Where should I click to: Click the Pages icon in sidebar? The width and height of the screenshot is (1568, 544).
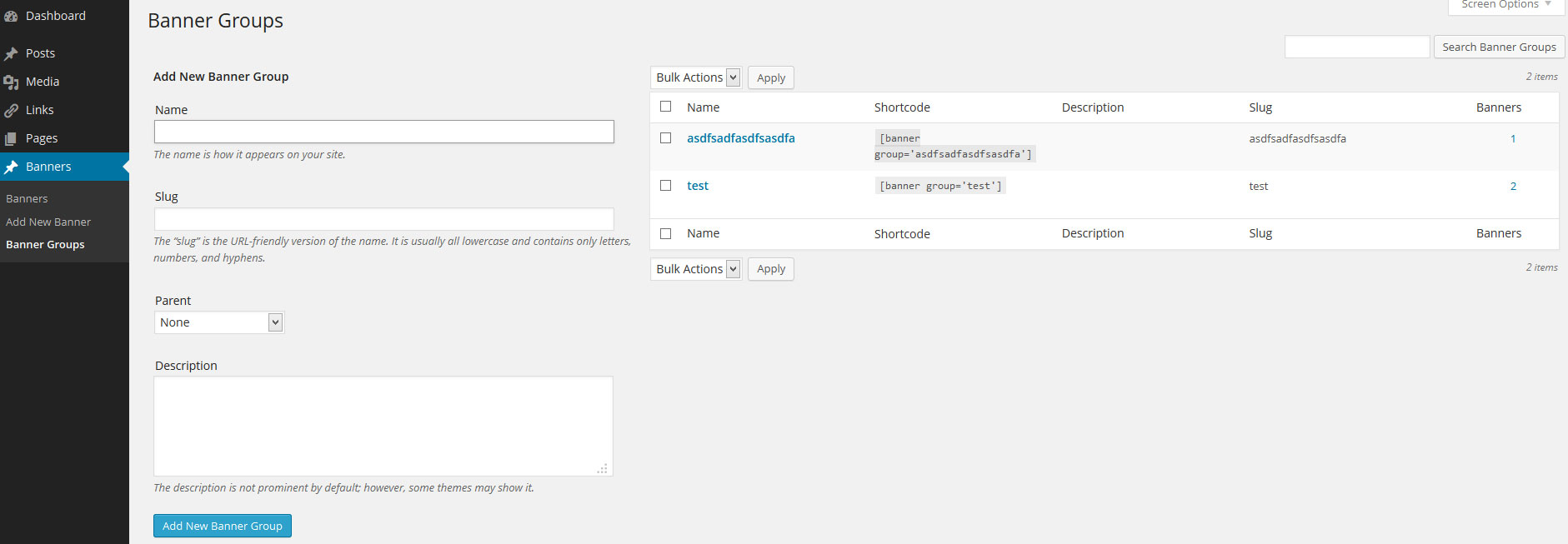coord(11,139)
